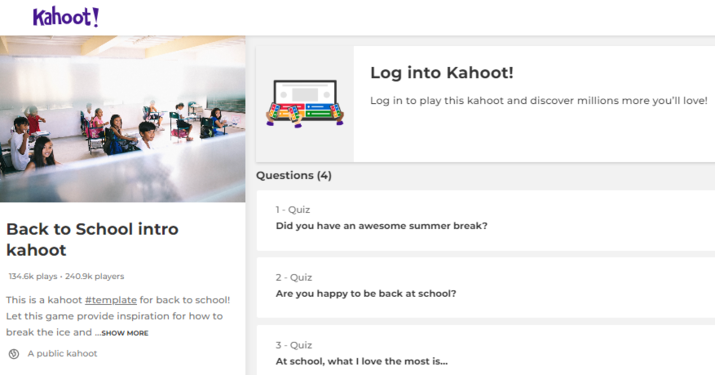Select question 3 about what I love most
The height and width of the screenshot is (375, 715).
[486, 350]
